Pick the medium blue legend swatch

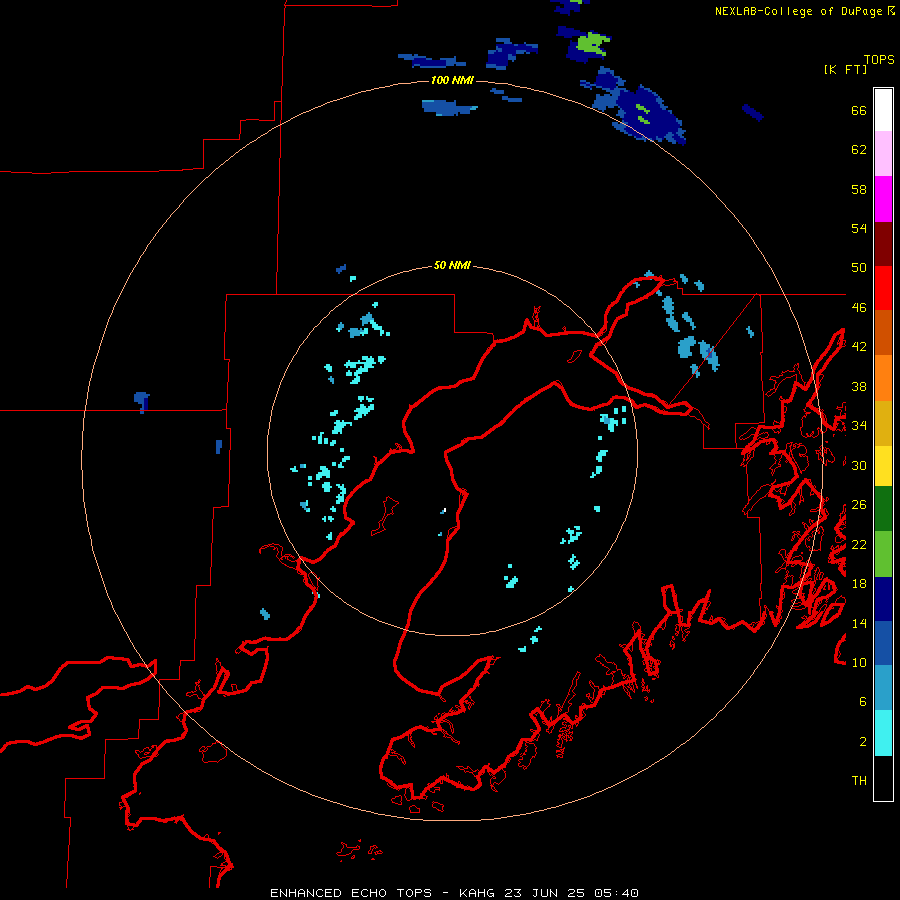[883, 643]
